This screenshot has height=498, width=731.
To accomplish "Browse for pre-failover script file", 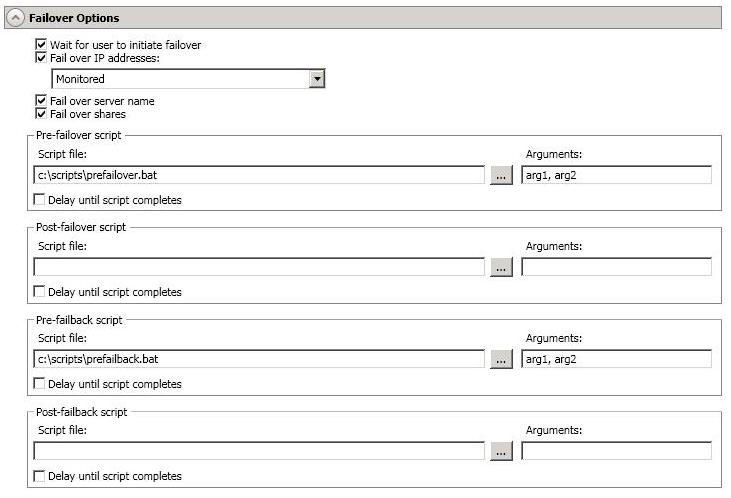I will pyautogui.click(x=501, y=175).
